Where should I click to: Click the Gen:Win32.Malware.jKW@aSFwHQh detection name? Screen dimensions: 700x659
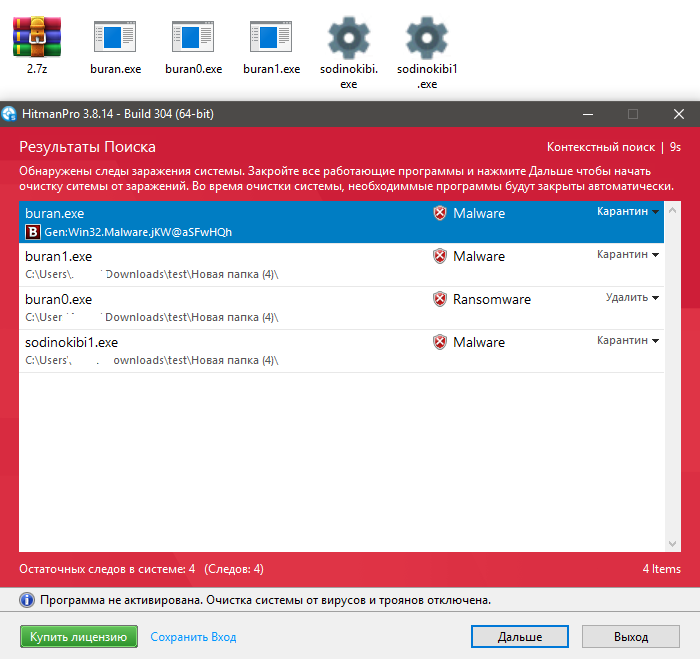[138, 232]
